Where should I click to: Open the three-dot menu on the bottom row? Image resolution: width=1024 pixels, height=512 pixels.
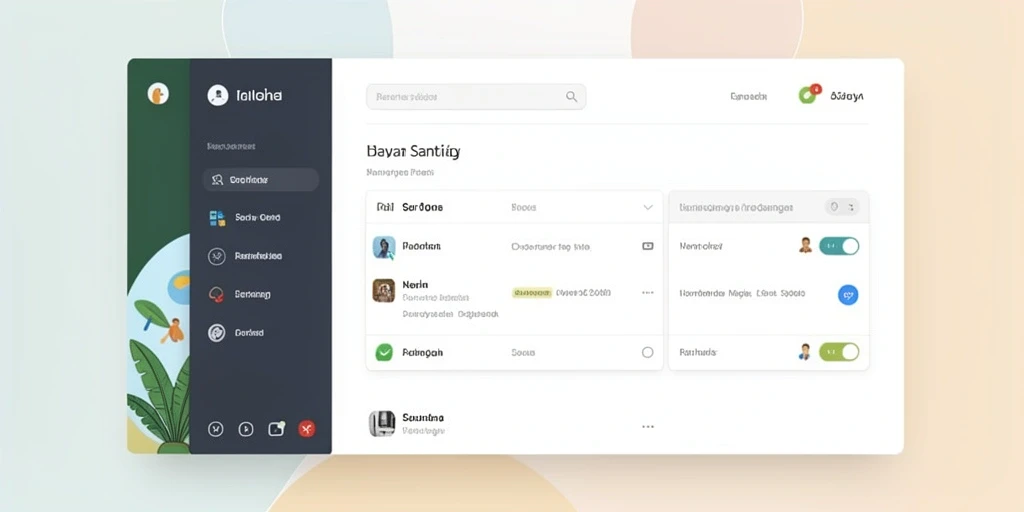point(648,426)
